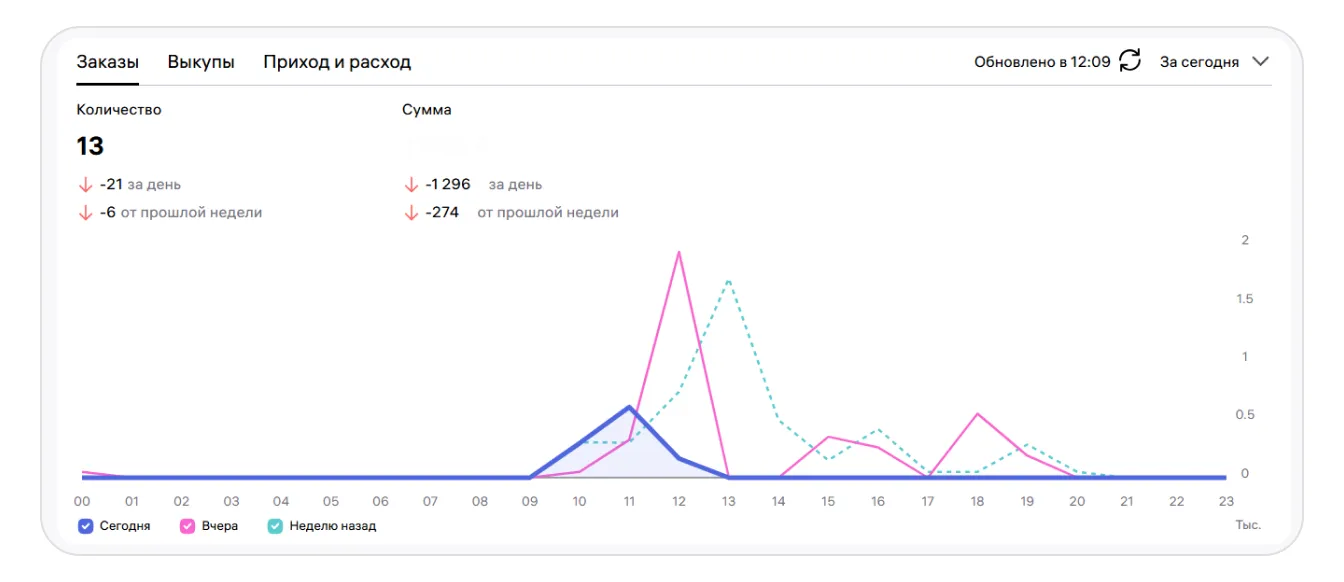Disable the Неделю назад series checkbox

coord(275,526)
